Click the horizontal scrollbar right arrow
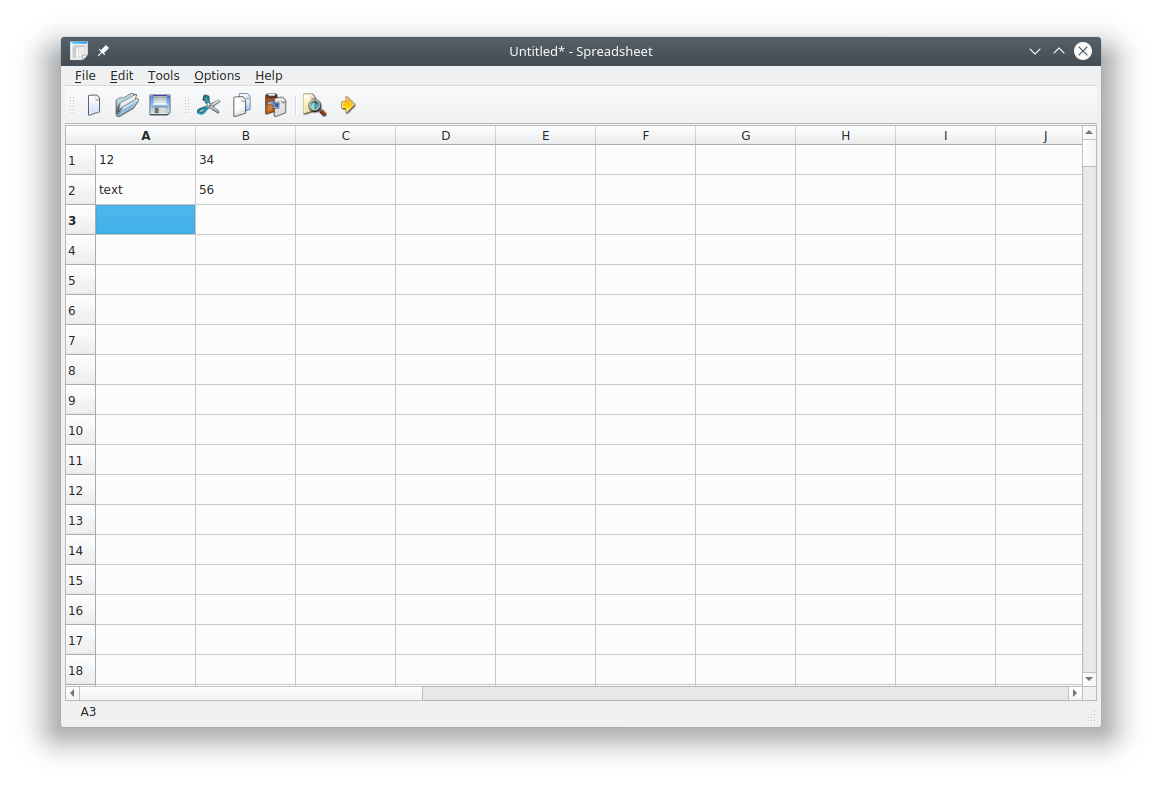Screen dimensions: 1162x788 1075,693
